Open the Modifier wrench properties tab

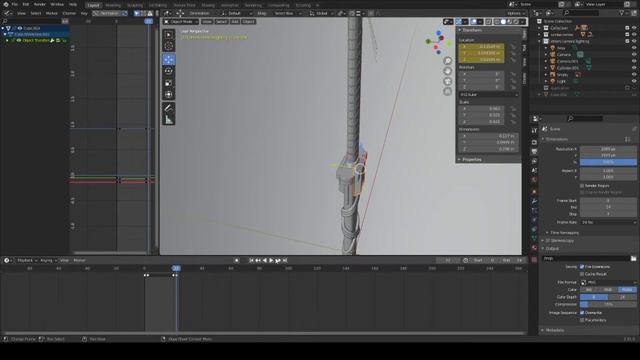(x=534, y=201)
